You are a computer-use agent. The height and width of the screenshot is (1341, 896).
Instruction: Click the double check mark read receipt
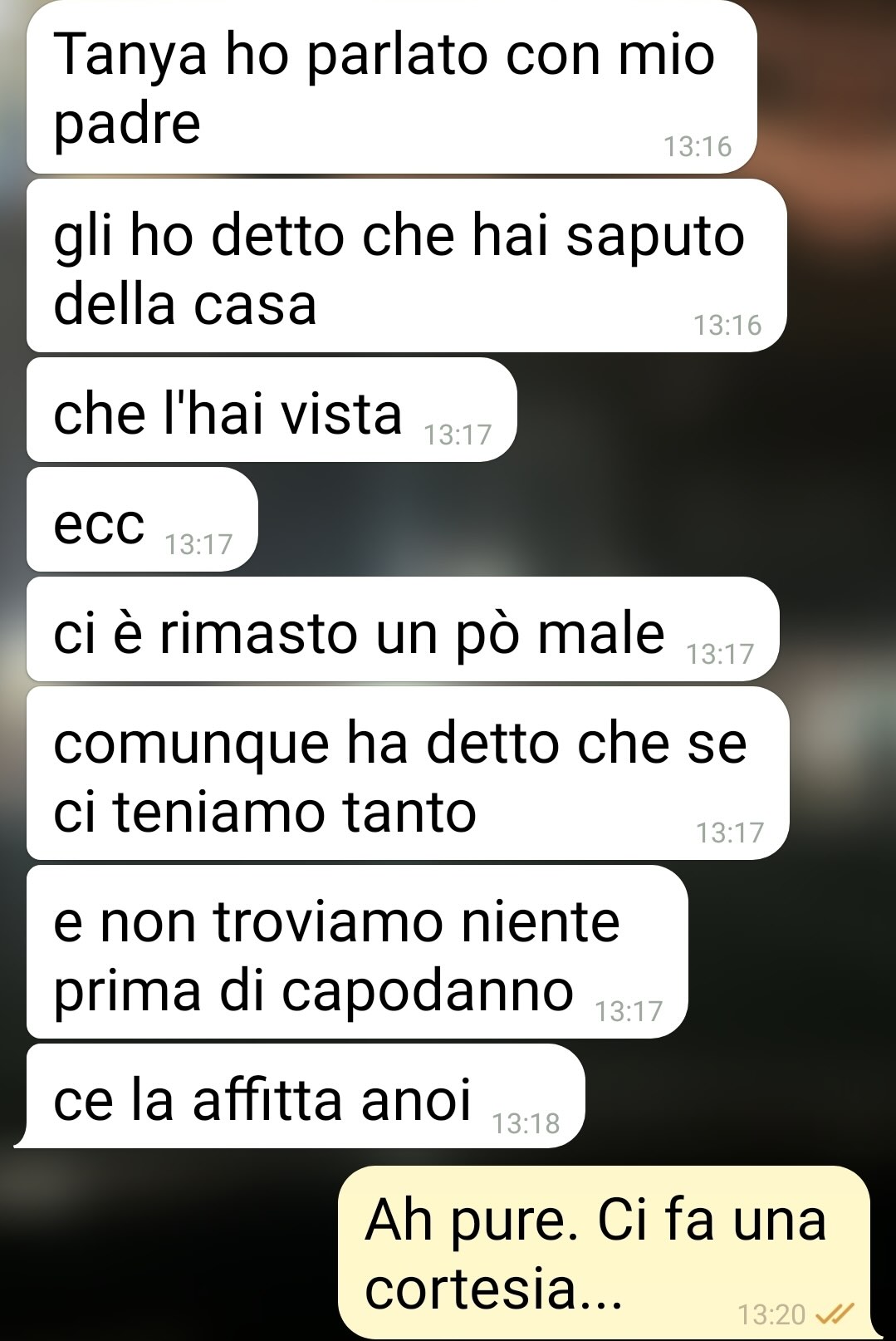835,1314
